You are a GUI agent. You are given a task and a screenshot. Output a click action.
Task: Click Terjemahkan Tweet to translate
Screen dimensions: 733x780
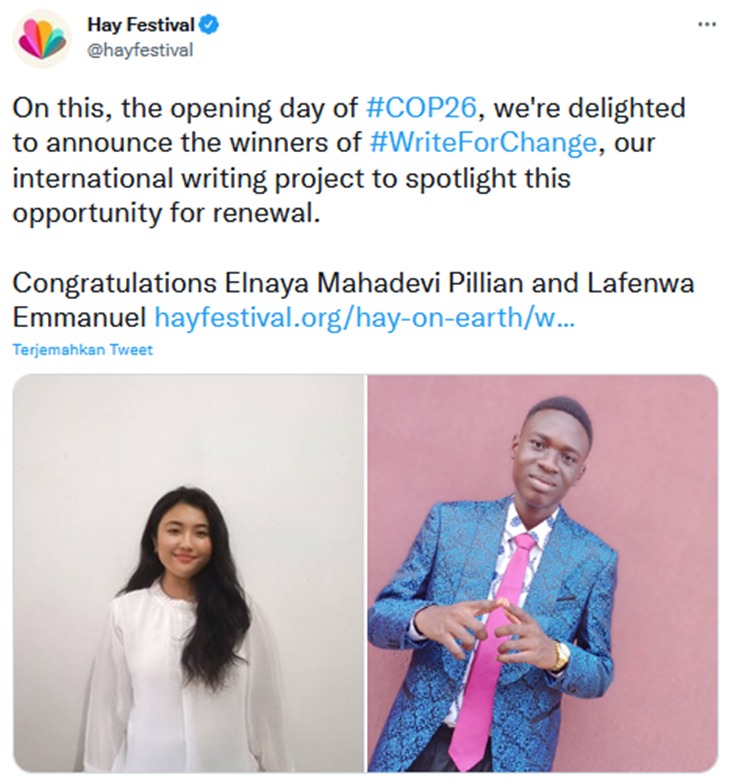coord(83,351)
